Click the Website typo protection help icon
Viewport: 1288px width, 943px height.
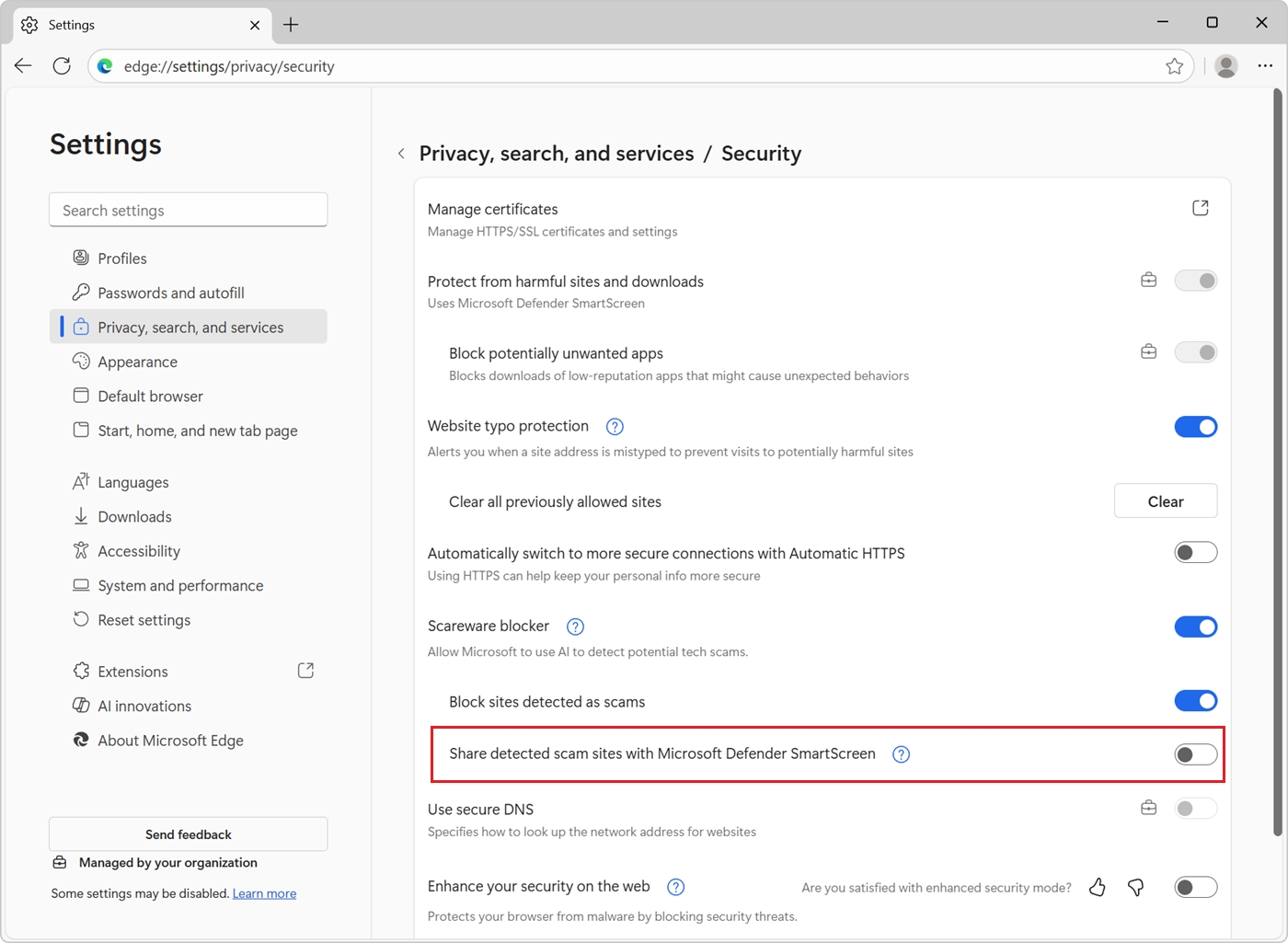614,427
